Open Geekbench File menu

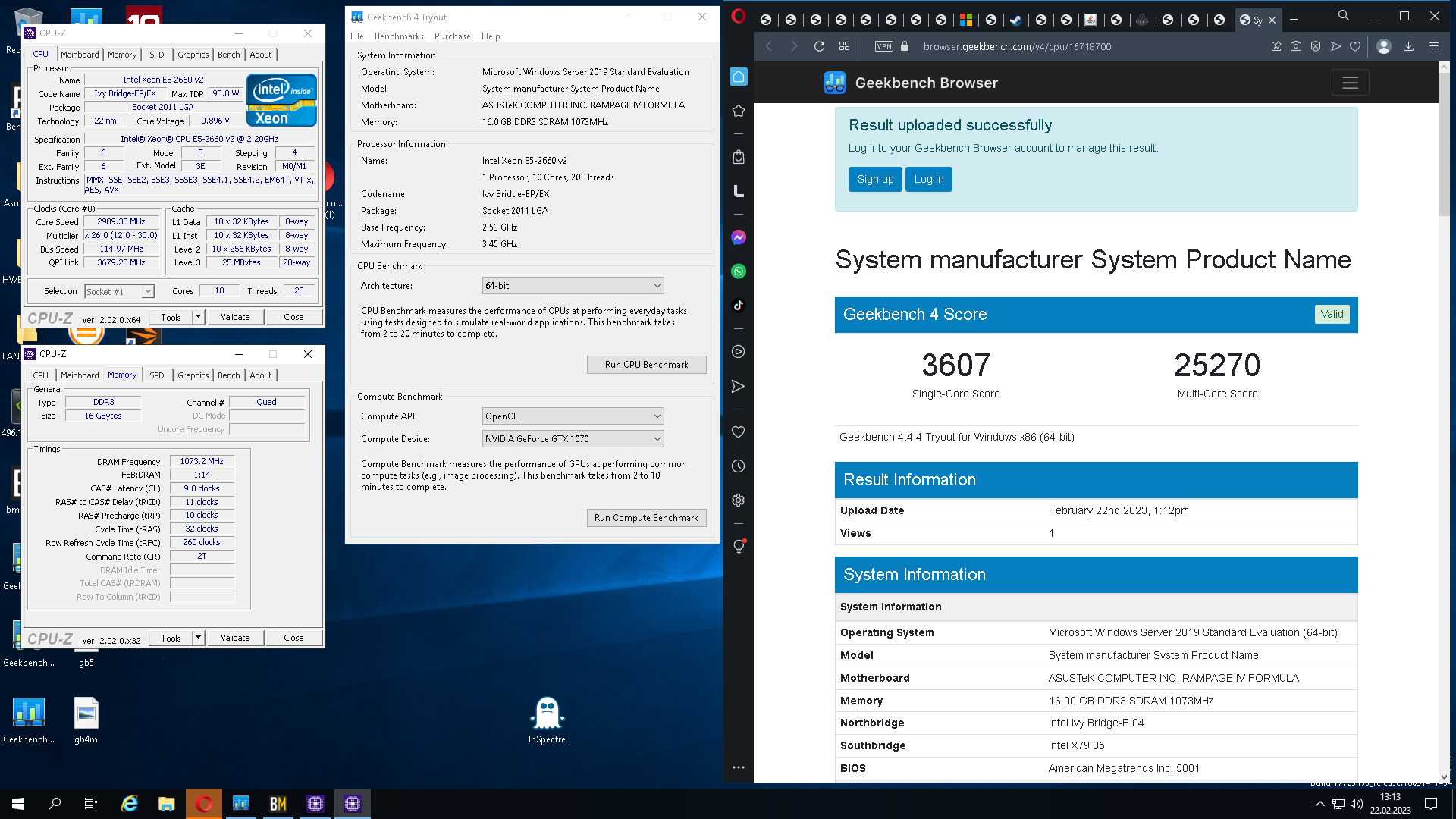(357, 36)
